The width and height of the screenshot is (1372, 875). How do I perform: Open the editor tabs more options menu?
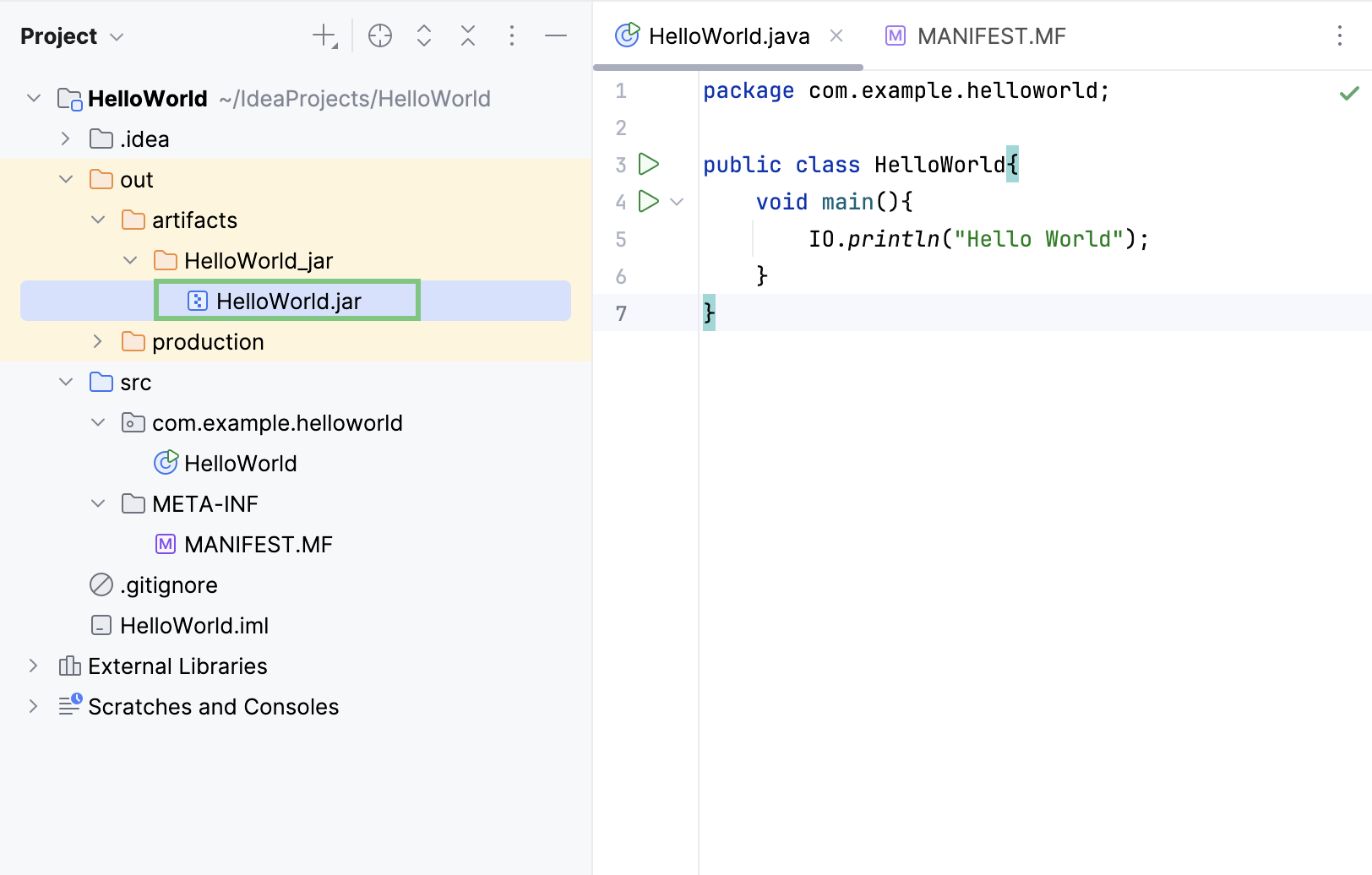1340,35
